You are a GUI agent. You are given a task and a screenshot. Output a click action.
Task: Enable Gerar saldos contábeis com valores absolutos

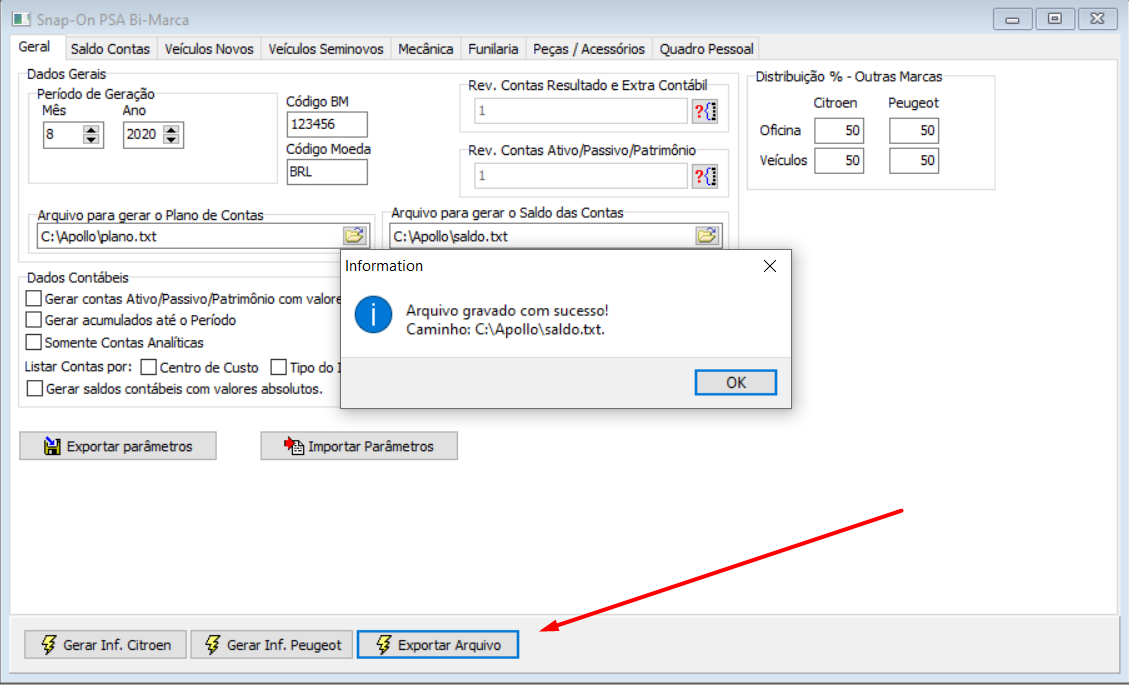(35, 388)
